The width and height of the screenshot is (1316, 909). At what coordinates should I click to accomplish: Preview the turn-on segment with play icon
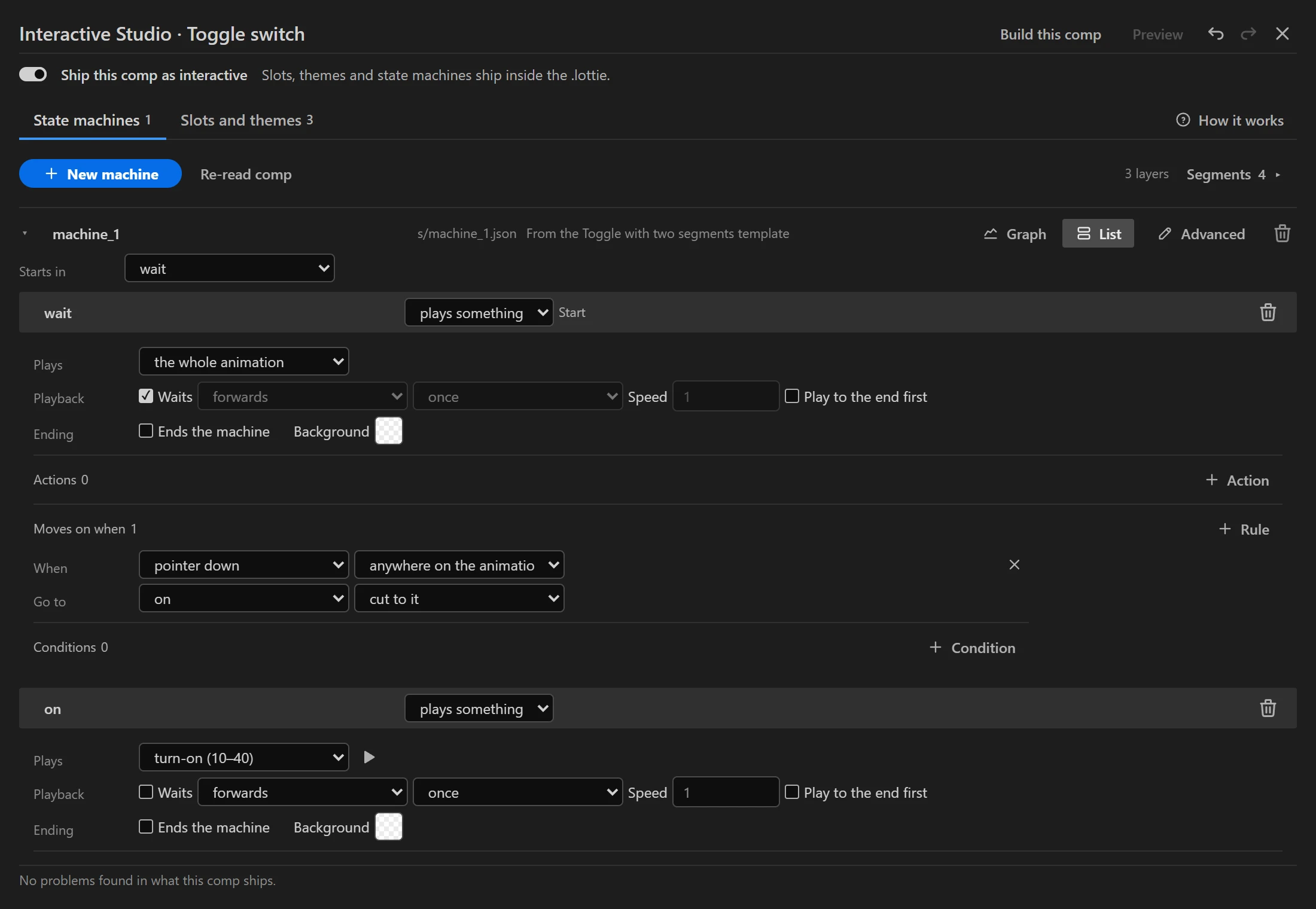tap(369, 757)
